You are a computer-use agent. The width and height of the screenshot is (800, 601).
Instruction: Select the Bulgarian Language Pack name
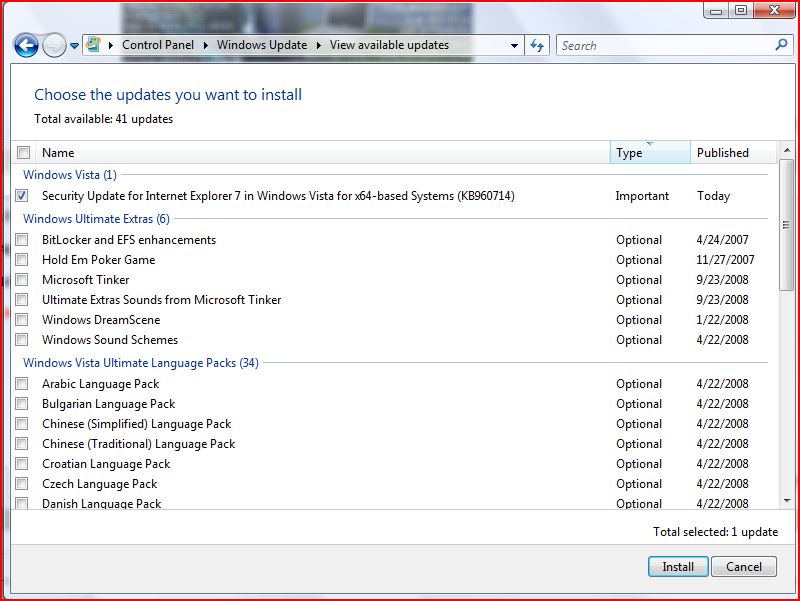(x=109, y=404)
